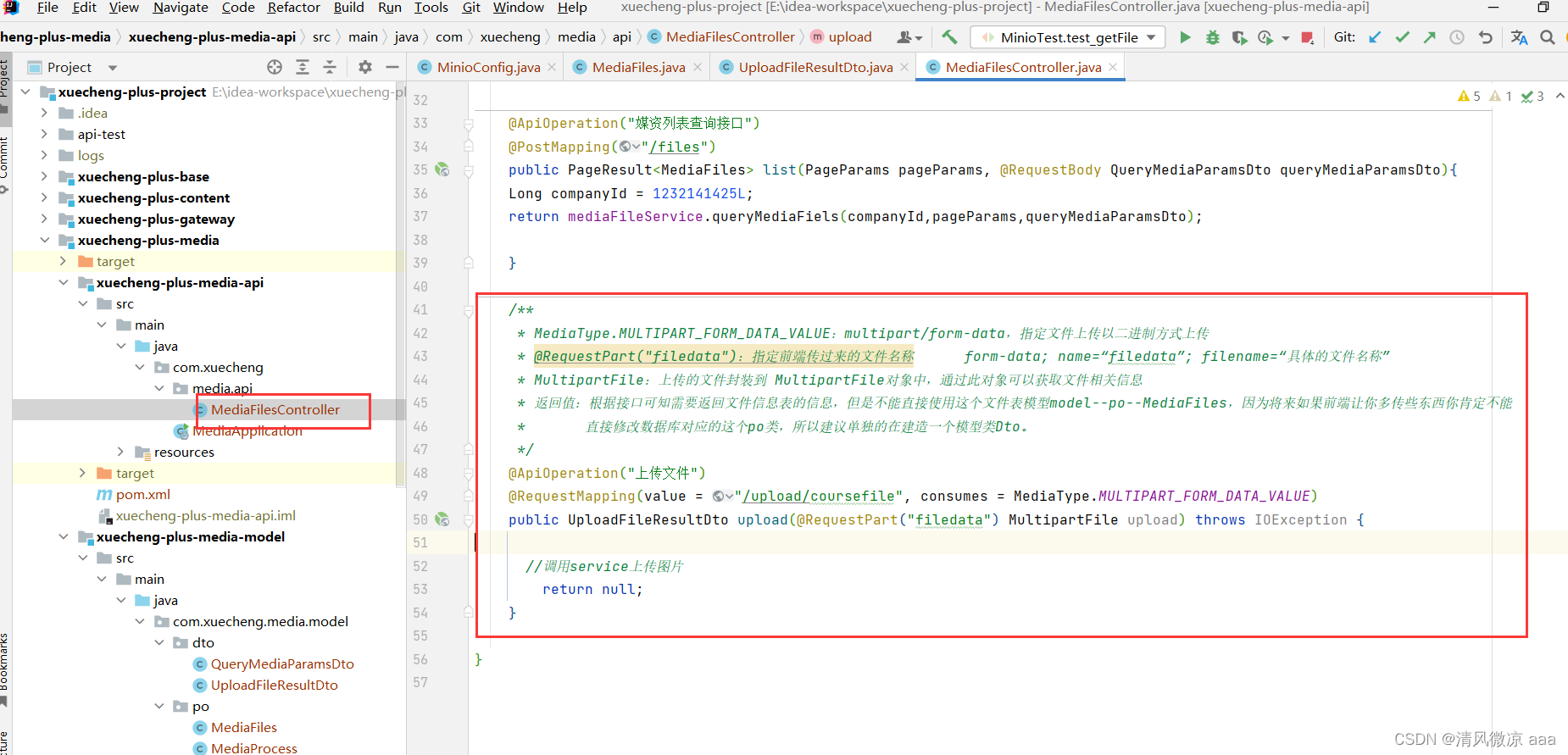
Task: Click Collapse All icon in Project panel
Action: pyautogui.click(x=330, y=67)
